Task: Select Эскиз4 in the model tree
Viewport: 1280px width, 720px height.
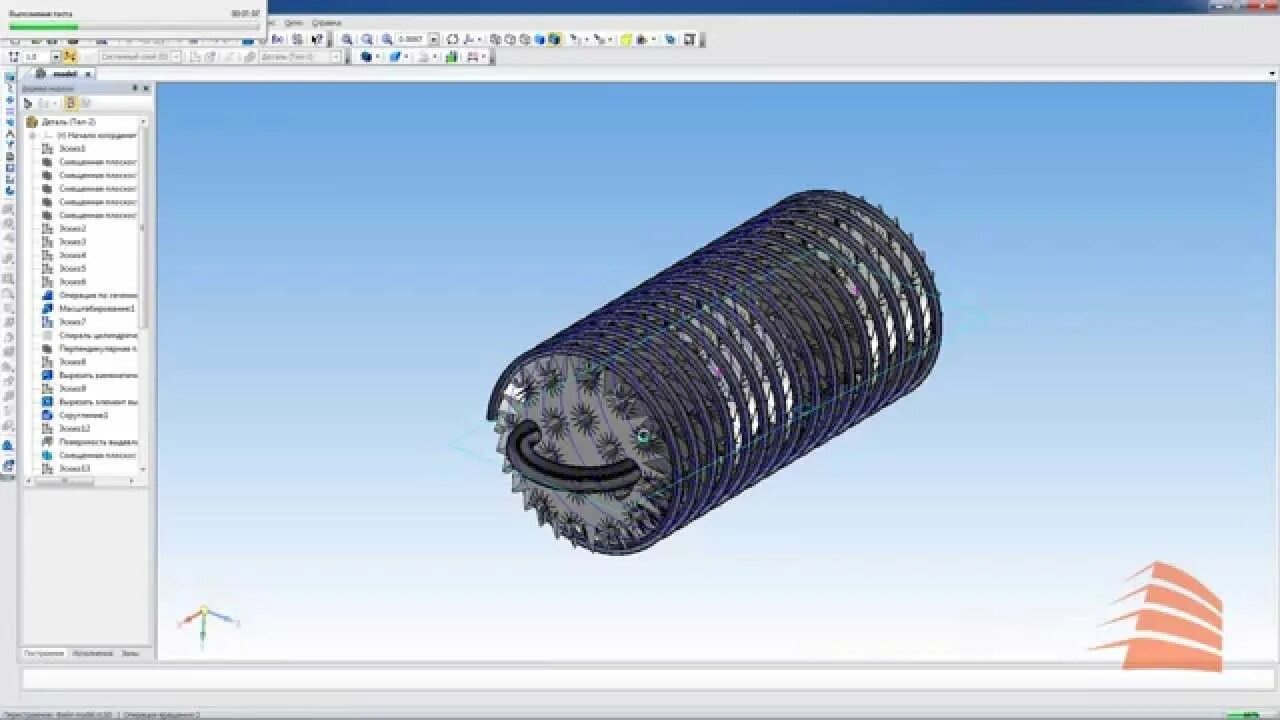Action: point(71,255)
